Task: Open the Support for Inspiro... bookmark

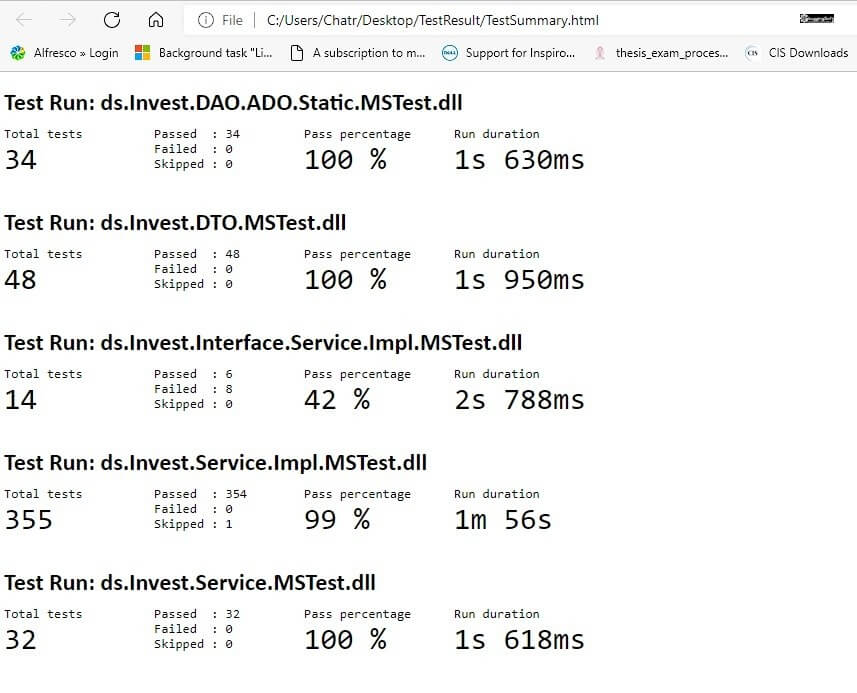Action: (x=508, y=52)
